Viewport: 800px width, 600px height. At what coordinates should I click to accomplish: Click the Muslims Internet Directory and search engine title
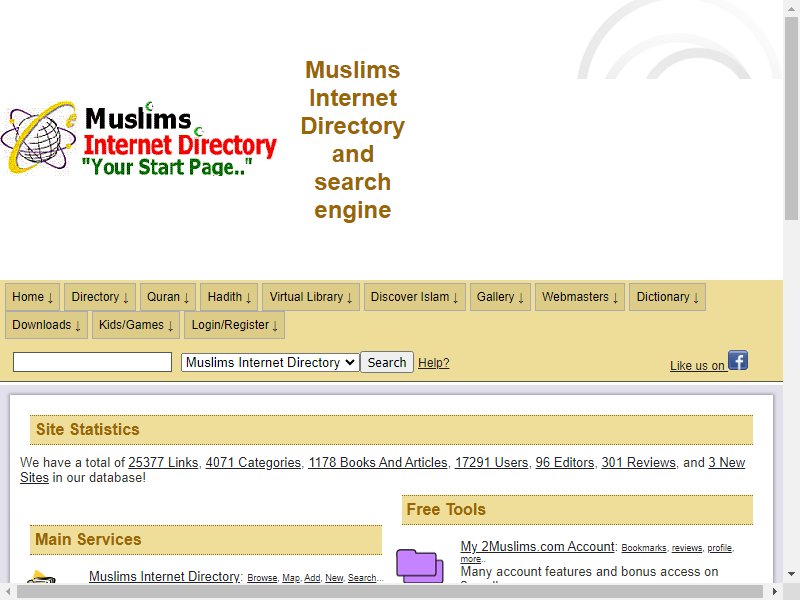353,140
